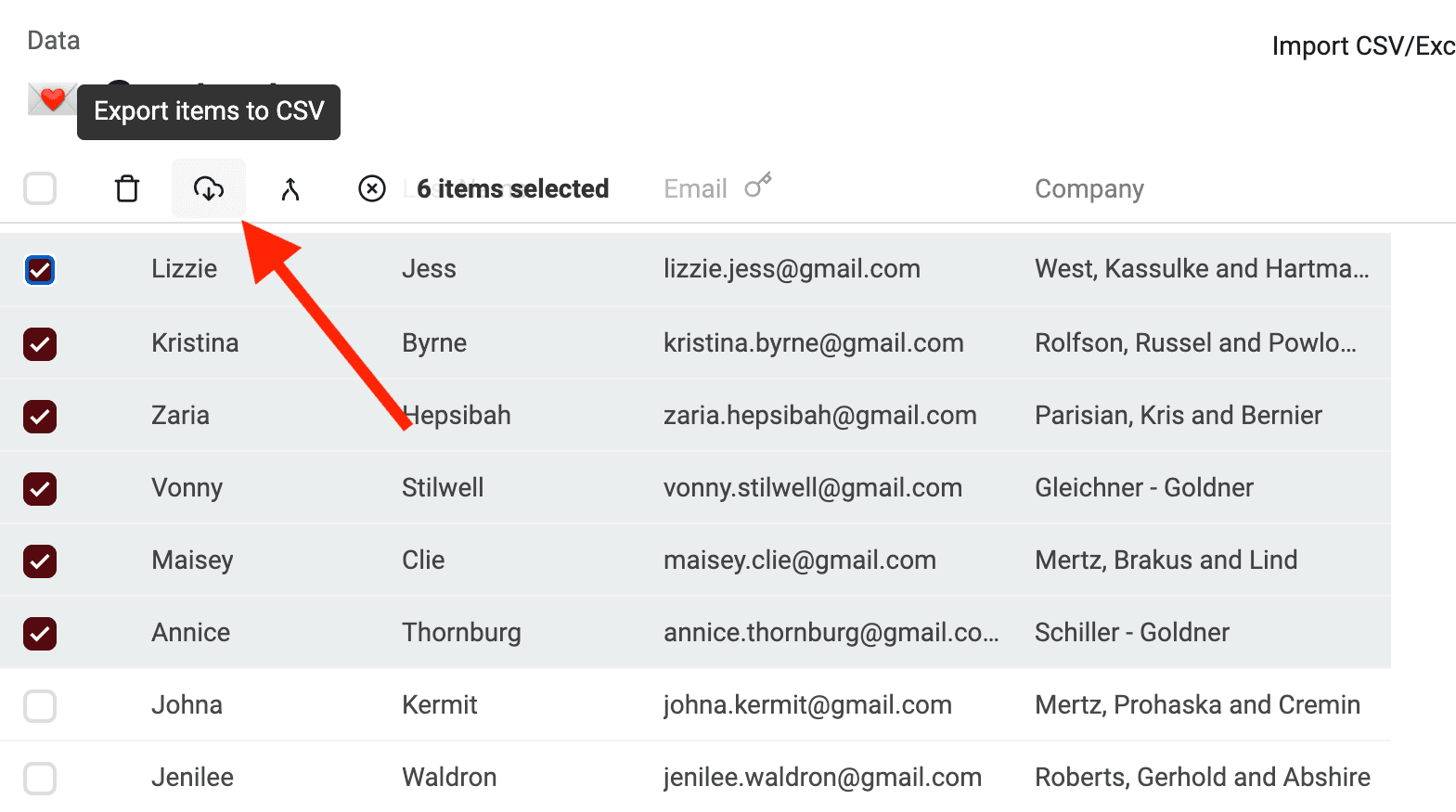Export selected items to CSV
The width and height of the screenshot is (1456, 812).
(x=209, y=189)
